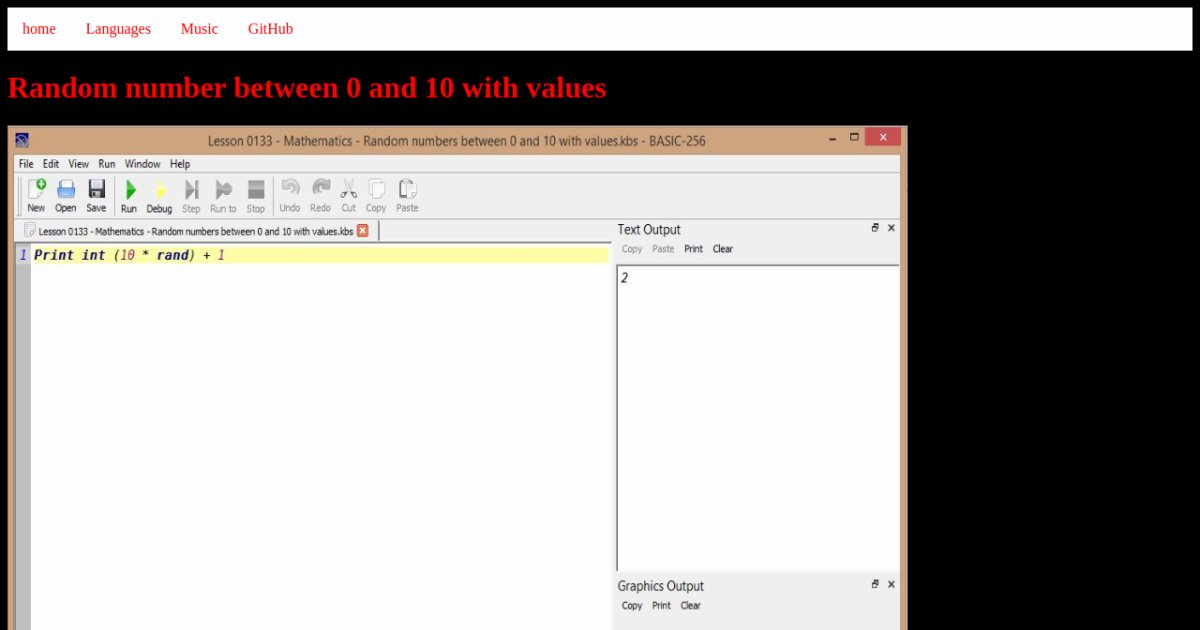Close the Lesson 0133 file tab
Screen dimensions: 1200x630
coord(363,231)
